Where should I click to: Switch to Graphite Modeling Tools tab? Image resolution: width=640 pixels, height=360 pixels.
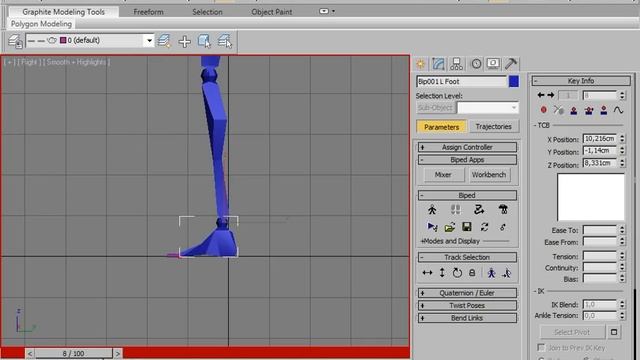click(64, 12)
